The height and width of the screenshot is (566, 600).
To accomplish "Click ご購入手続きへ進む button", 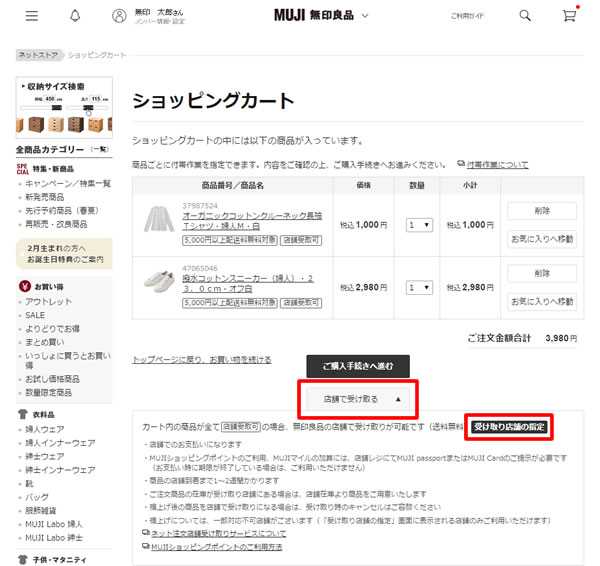I will coord(357,365).
